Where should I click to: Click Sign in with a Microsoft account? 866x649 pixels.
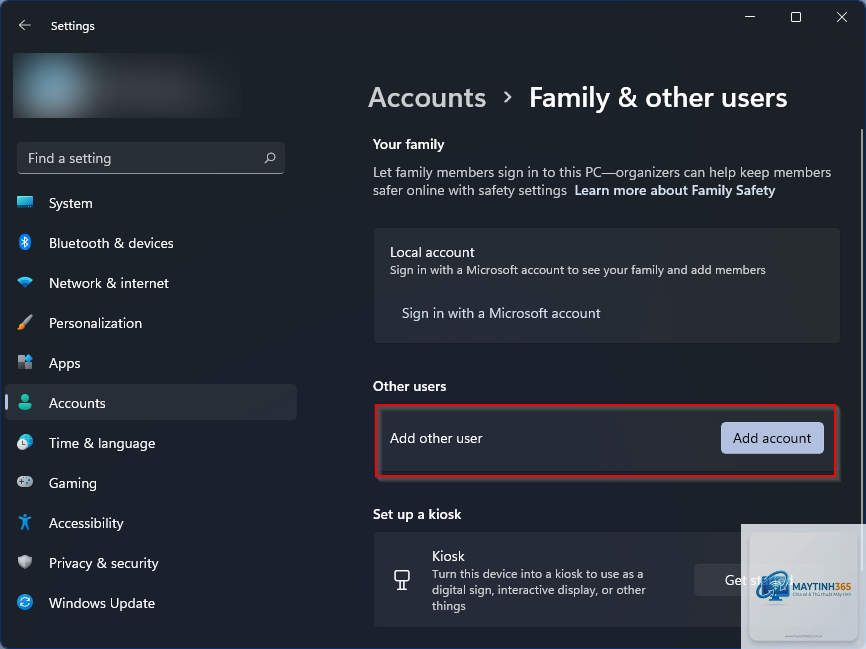click(x=500, y=313)
